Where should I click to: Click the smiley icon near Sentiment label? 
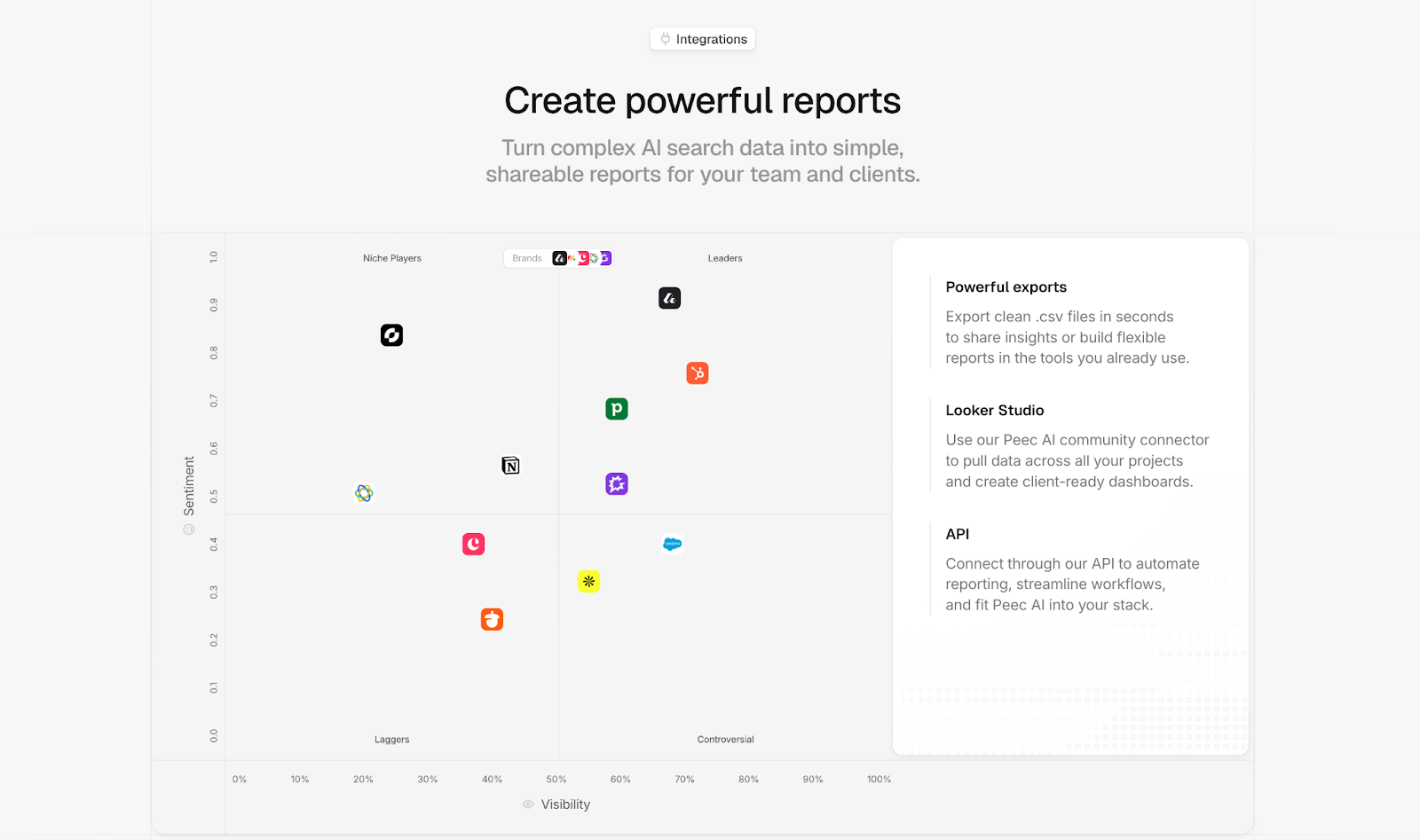(x=189, y=530)
